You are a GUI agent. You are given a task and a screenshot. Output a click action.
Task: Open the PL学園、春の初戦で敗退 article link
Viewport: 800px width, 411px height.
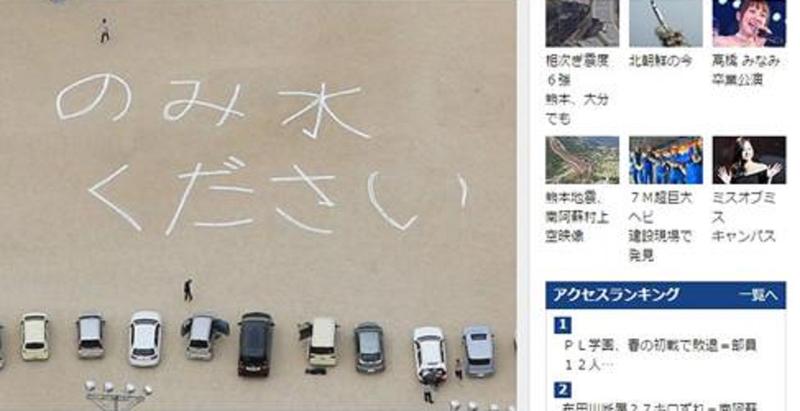click(x=660, y=346)
